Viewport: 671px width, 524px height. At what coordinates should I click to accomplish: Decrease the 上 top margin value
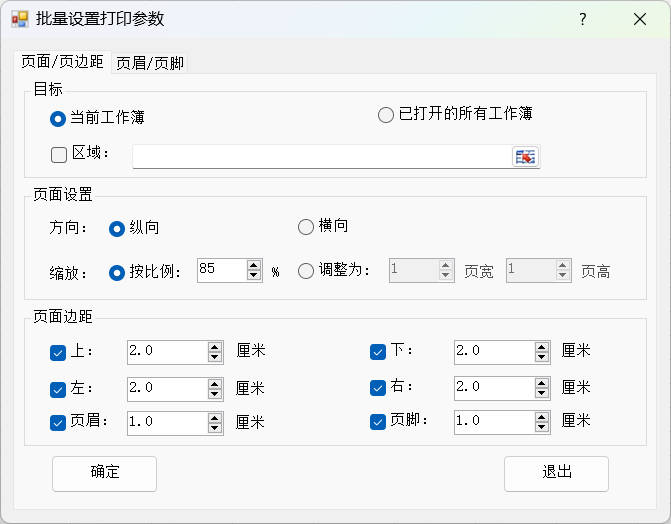[214, 357]
